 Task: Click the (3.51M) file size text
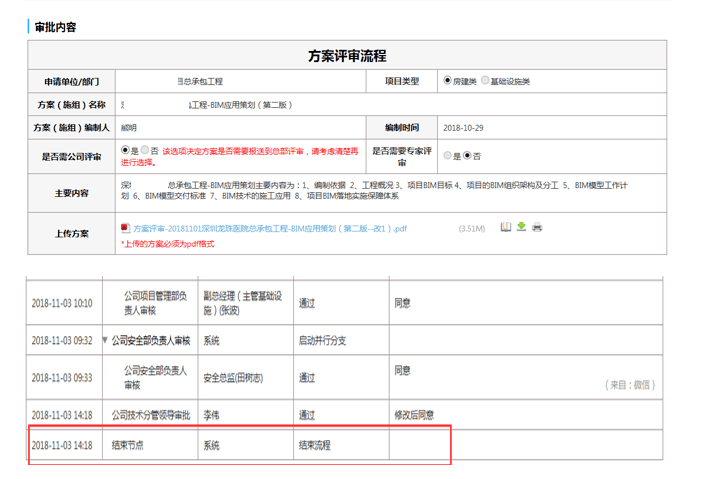(472, 229)
